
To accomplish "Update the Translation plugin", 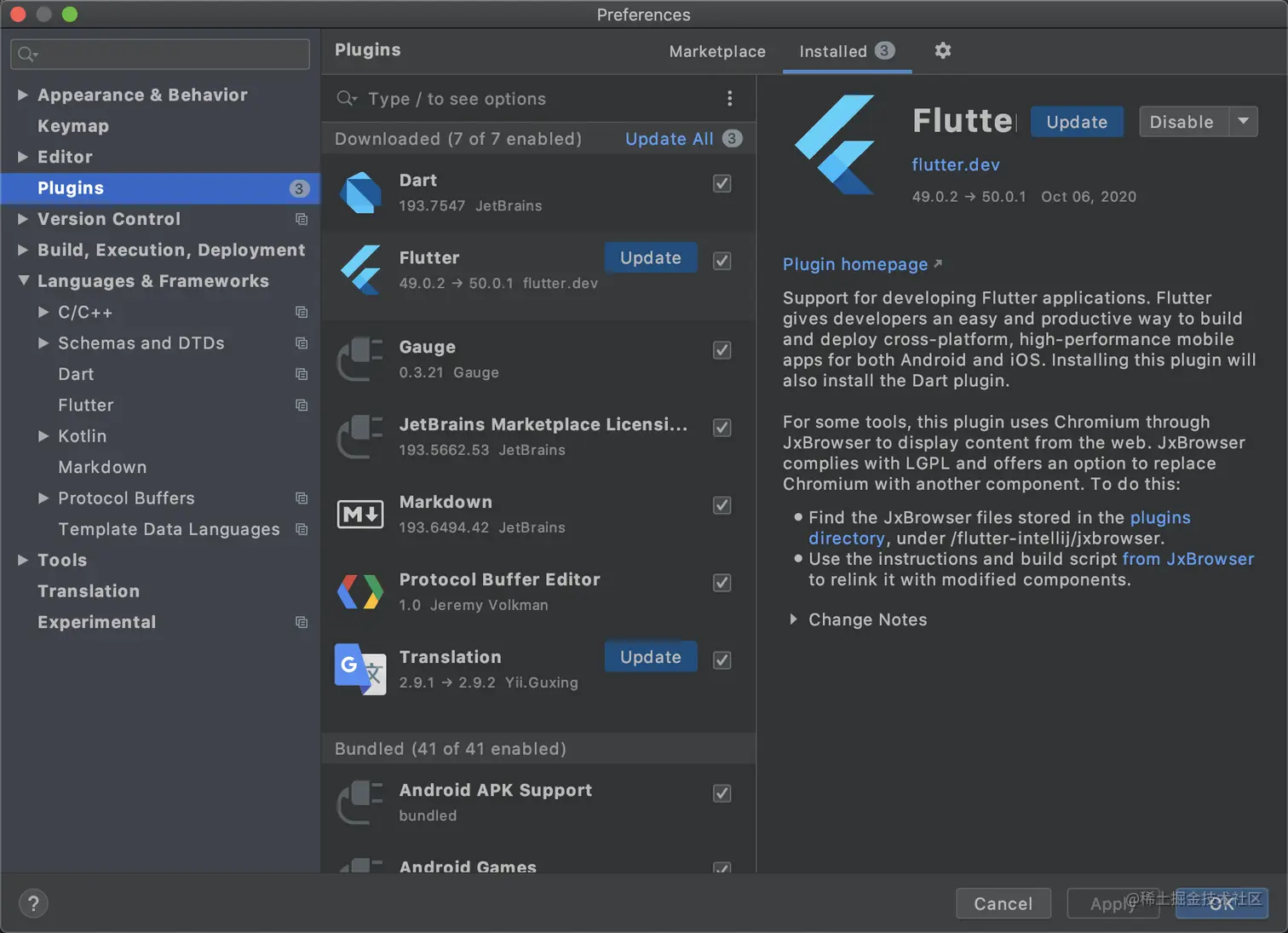I will pyautogui.click(x=651, y=657).
